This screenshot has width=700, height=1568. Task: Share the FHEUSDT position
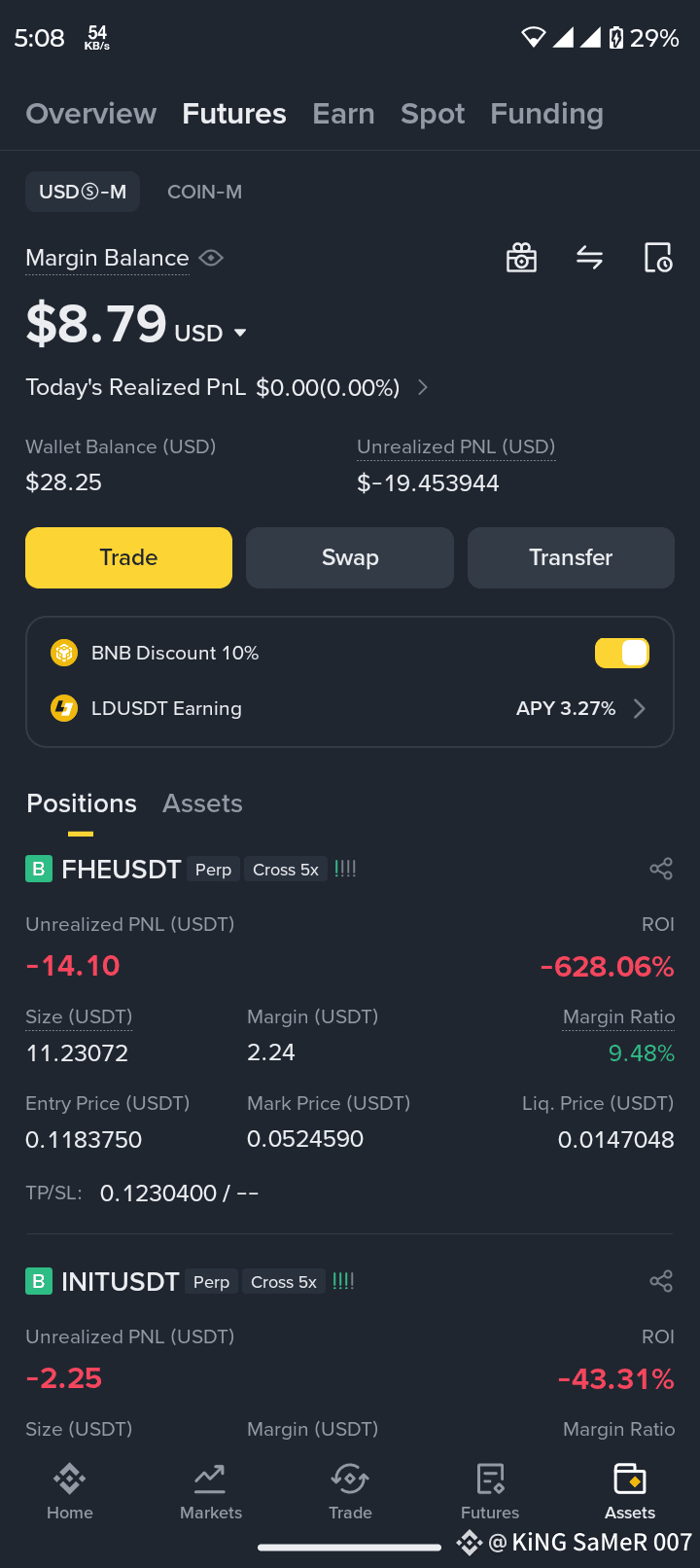click(661, 869)
